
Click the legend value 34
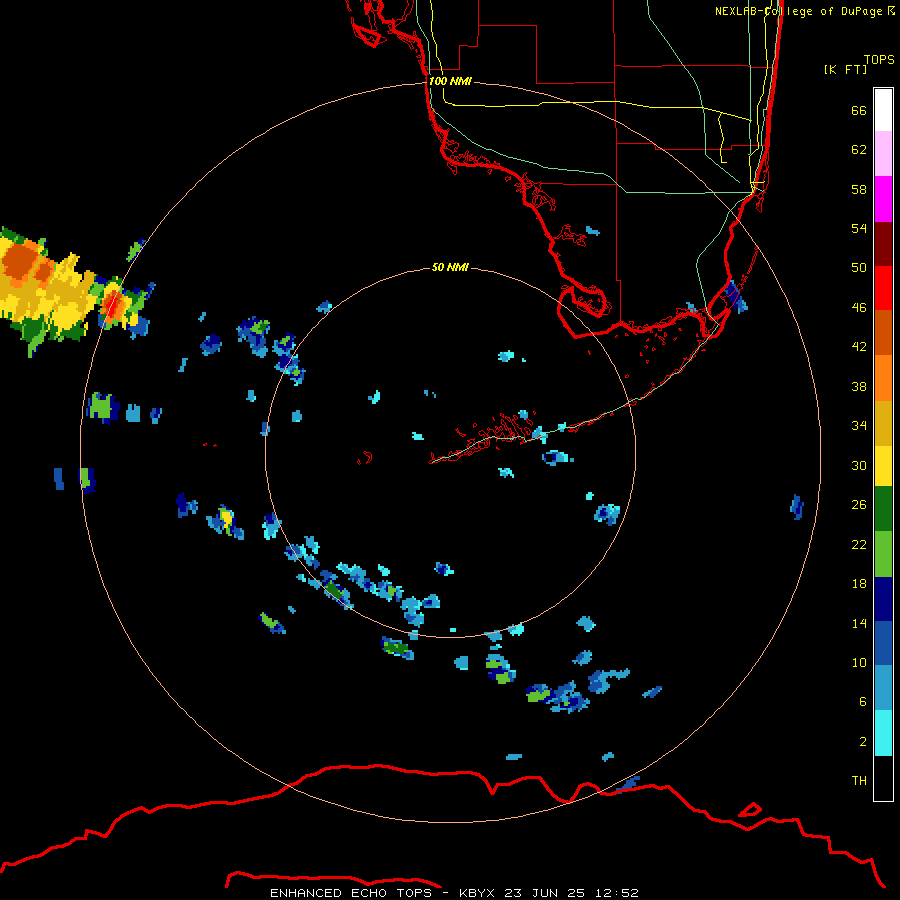(859, 425)
